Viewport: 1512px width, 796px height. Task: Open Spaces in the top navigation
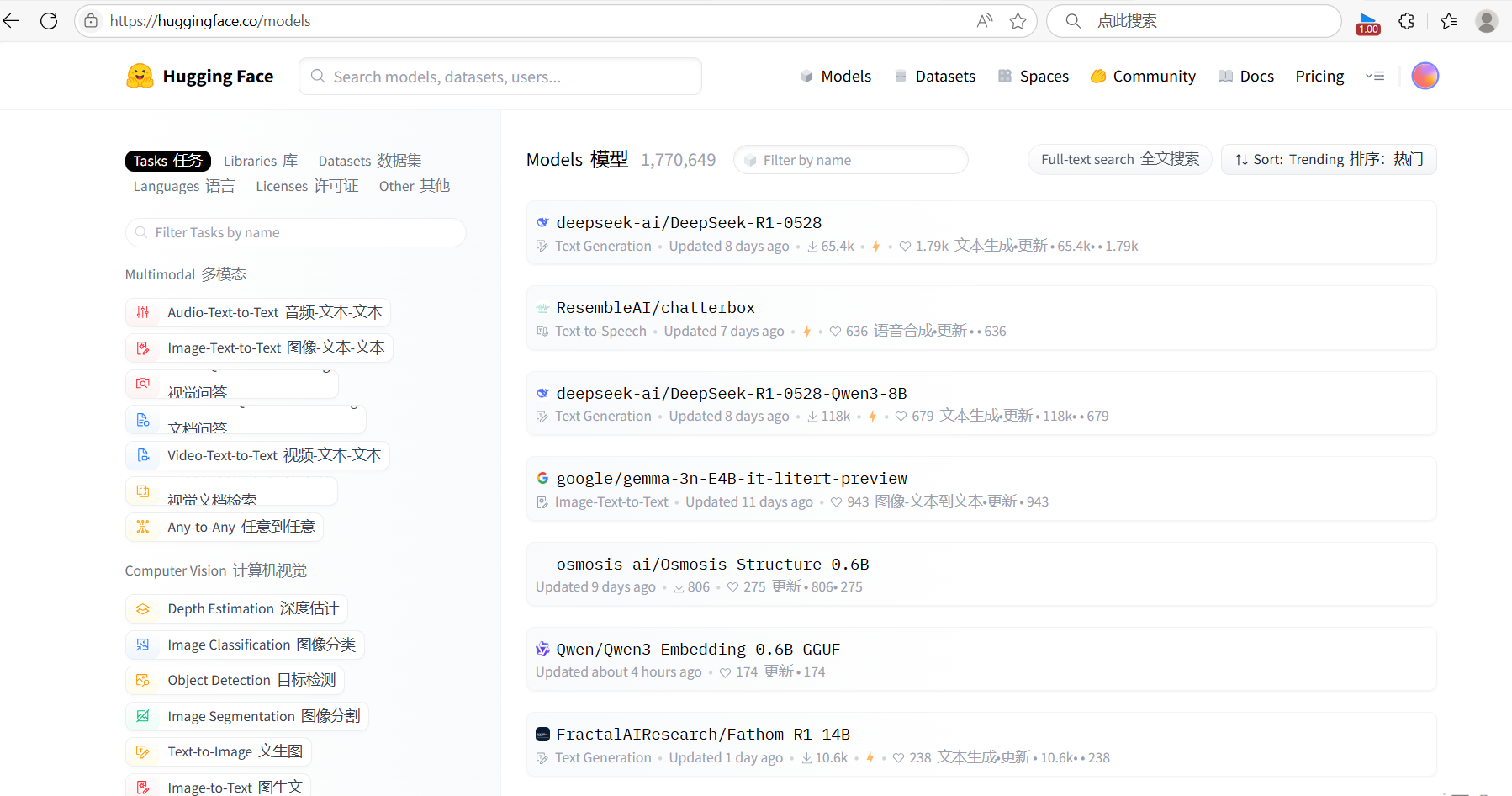1034,76
